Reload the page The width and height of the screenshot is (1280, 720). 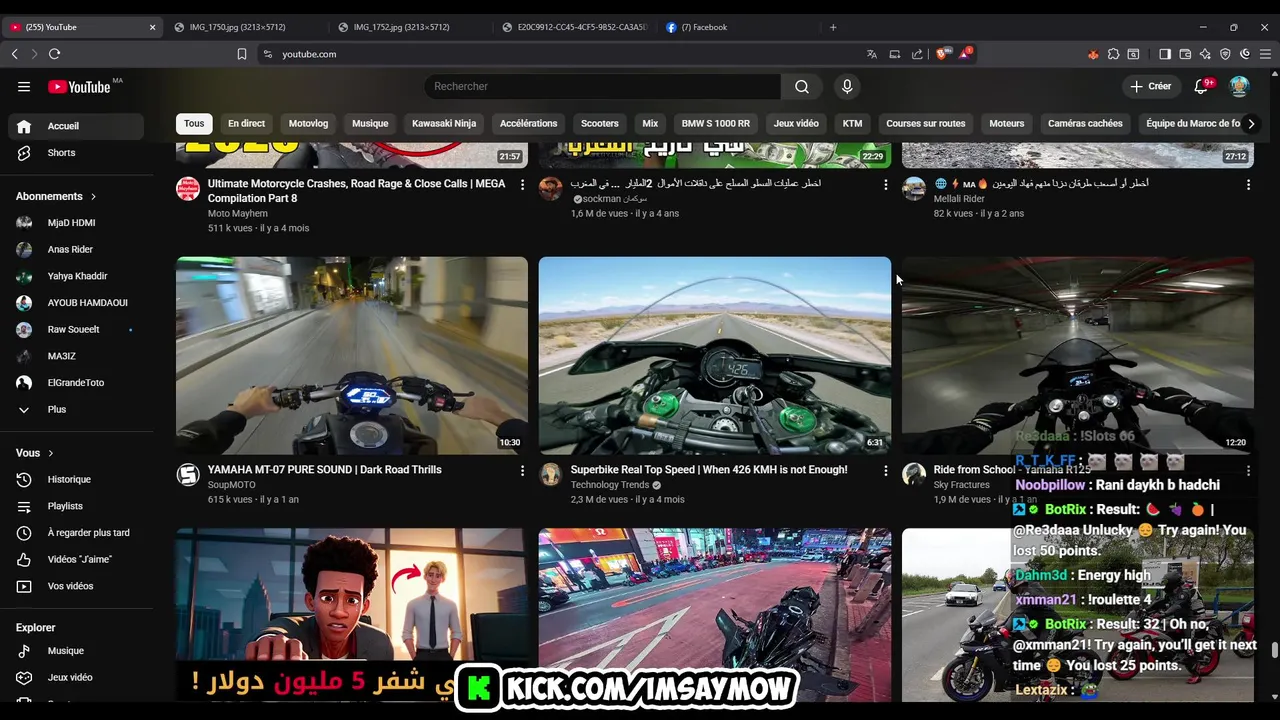(x=54, y=54)
